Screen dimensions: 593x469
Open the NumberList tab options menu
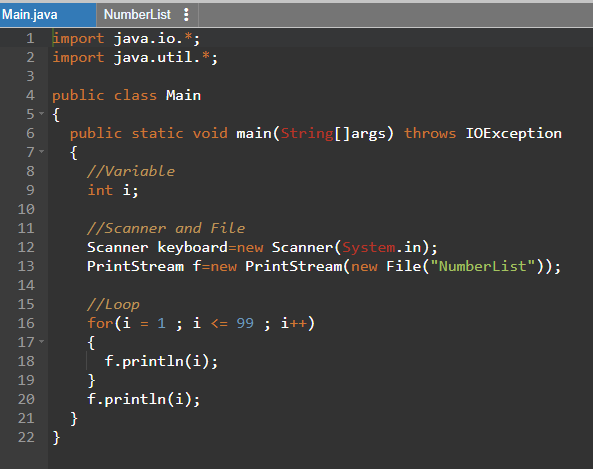point(186,15)
